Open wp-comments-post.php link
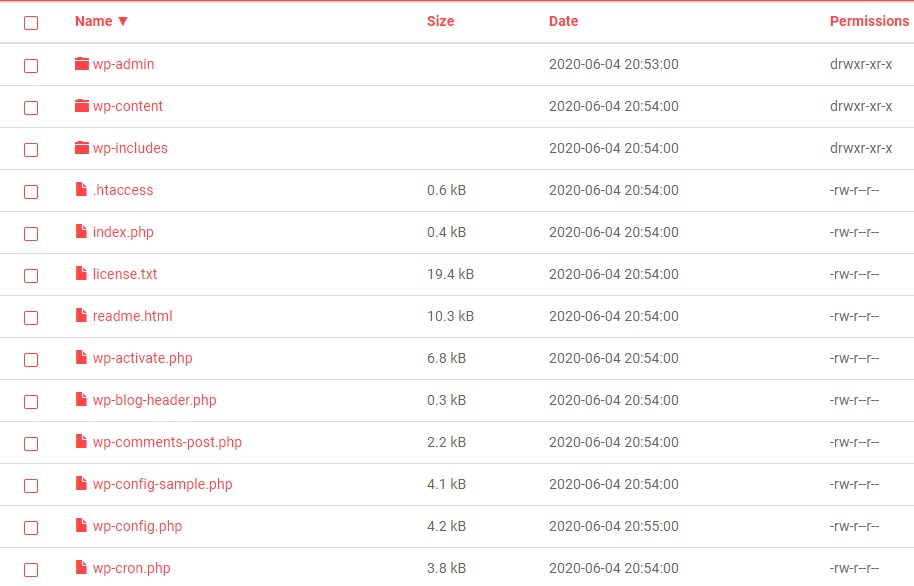 [167, 442]
